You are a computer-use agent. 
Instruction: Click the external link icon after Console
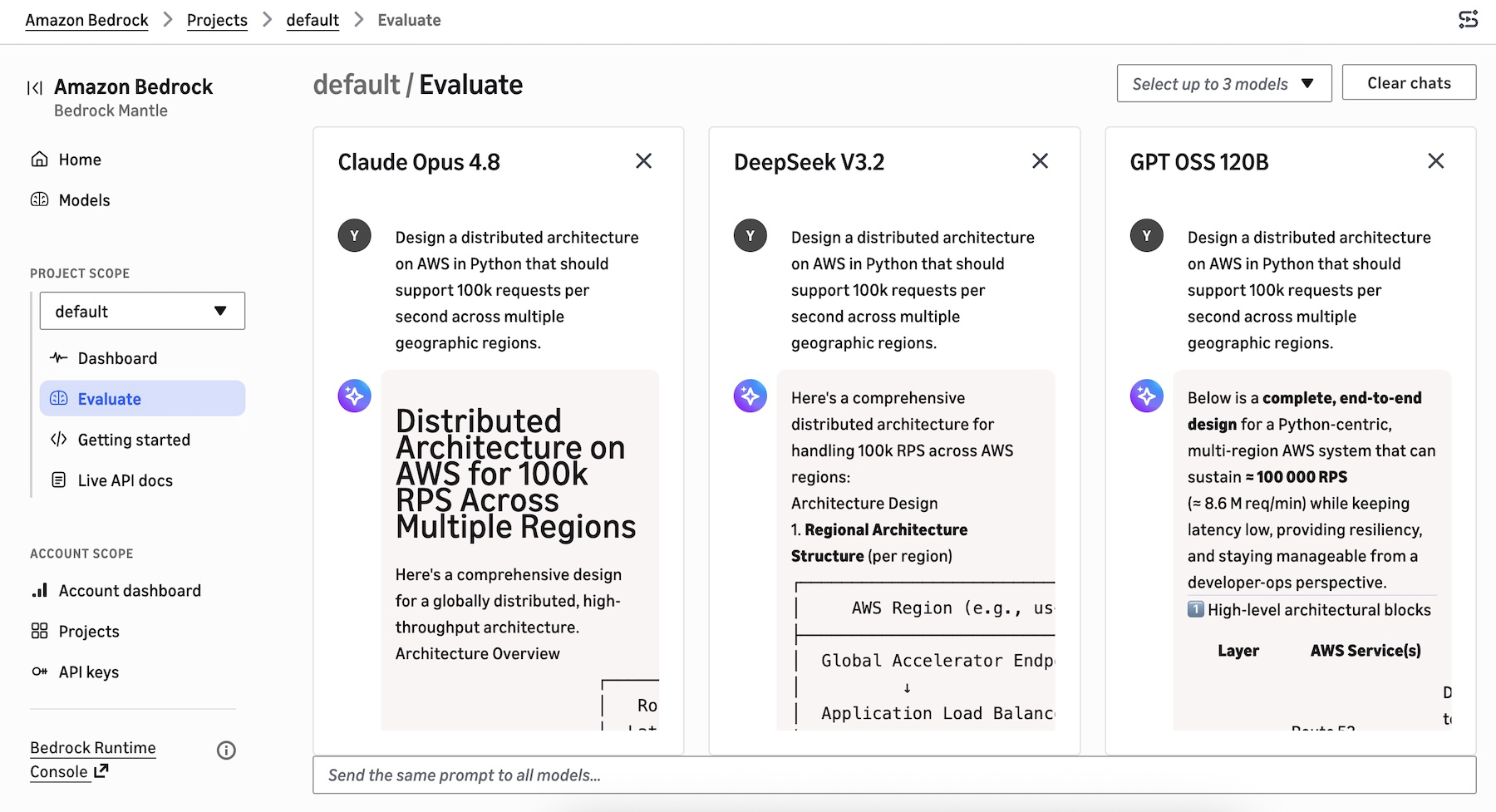click(101, 771)
